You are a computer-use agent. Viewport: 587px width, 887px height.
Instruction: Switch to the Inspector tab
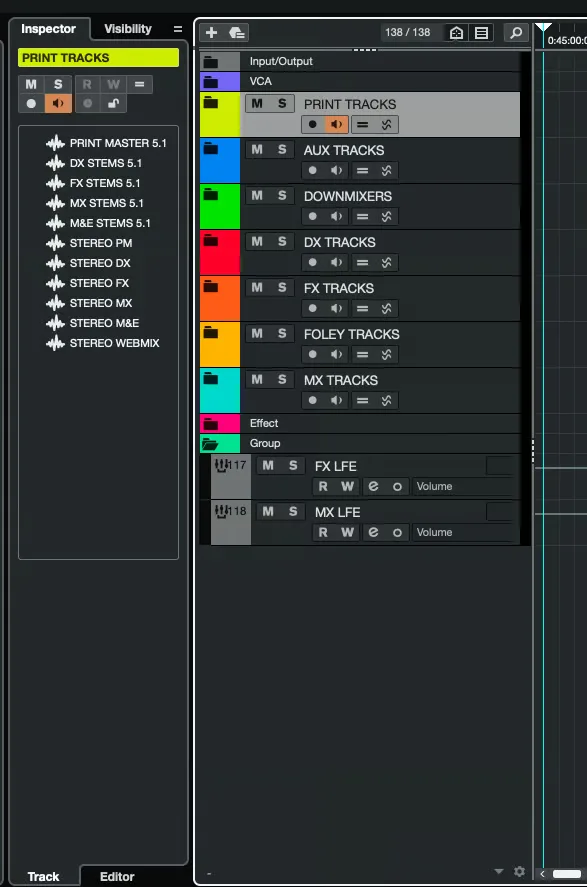click(49, 29)
